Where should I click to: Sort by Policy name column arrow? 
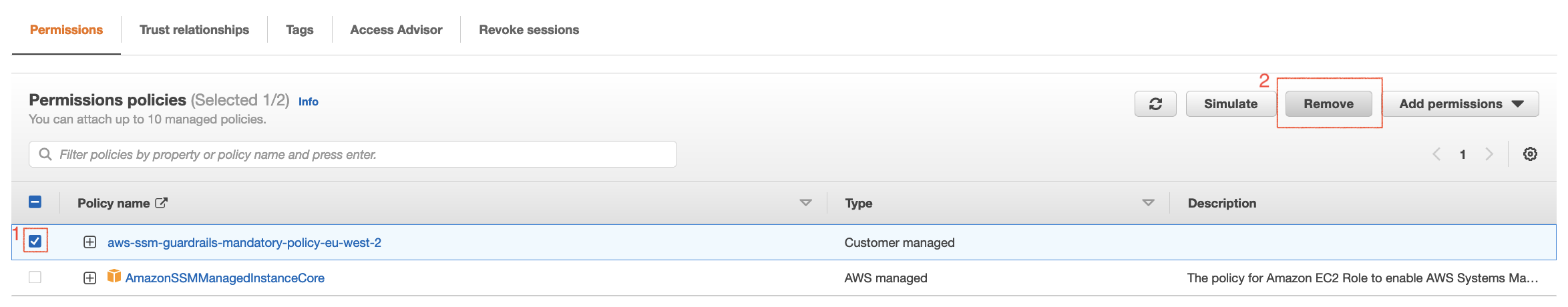[x=805, y=203]
